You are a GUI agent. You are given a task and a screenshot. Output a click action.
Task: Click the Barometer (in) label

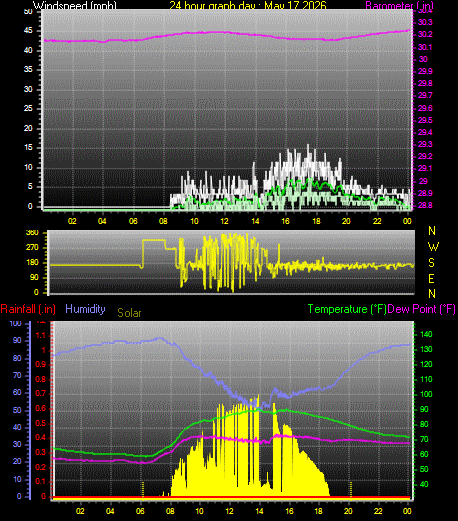399,6
